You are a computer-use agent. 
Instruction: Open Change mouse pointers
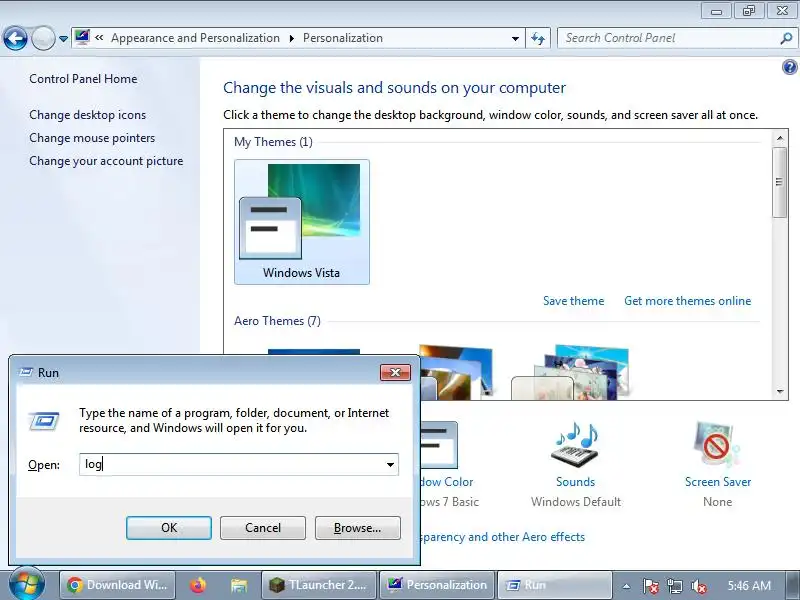(x=92, y=138)
